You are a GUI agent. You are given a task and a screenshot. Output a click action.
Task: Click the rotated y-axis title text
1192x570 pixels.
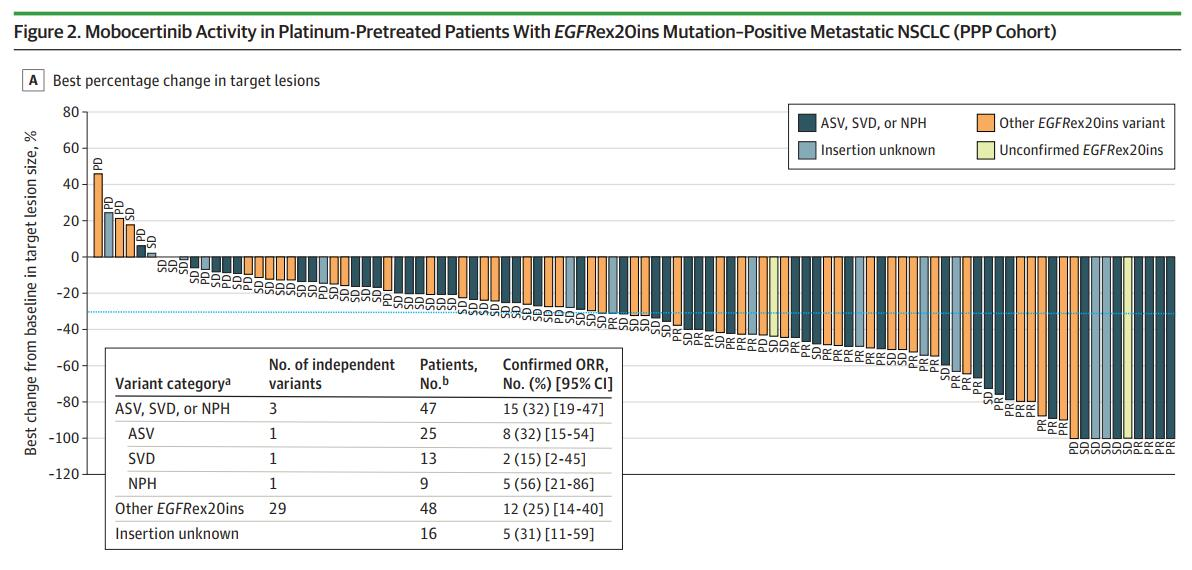31,294
